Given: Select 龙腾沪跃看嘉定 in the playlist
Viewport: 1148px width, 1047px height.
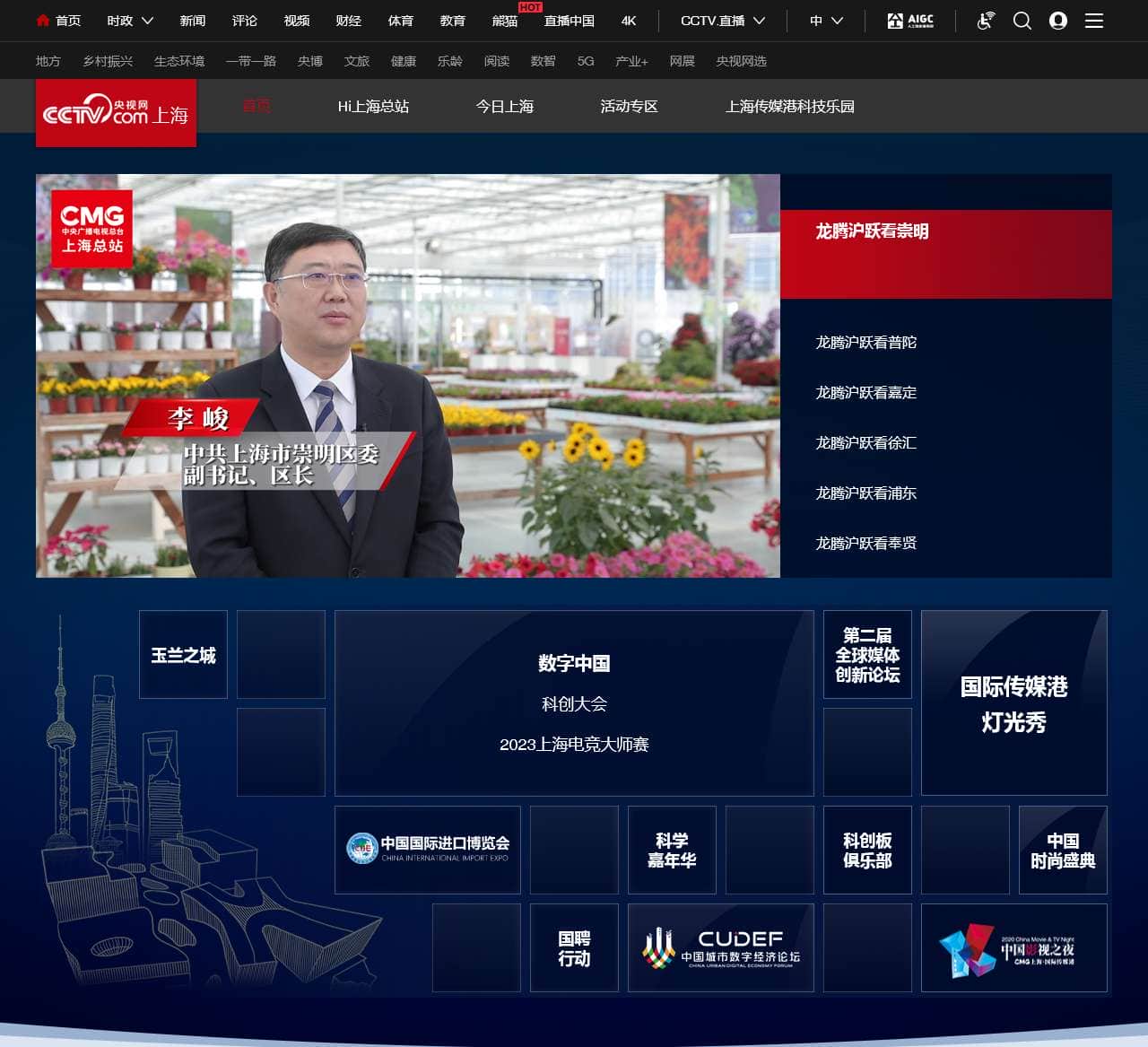Looking at the screenshot, I should (x=866, y=392).
